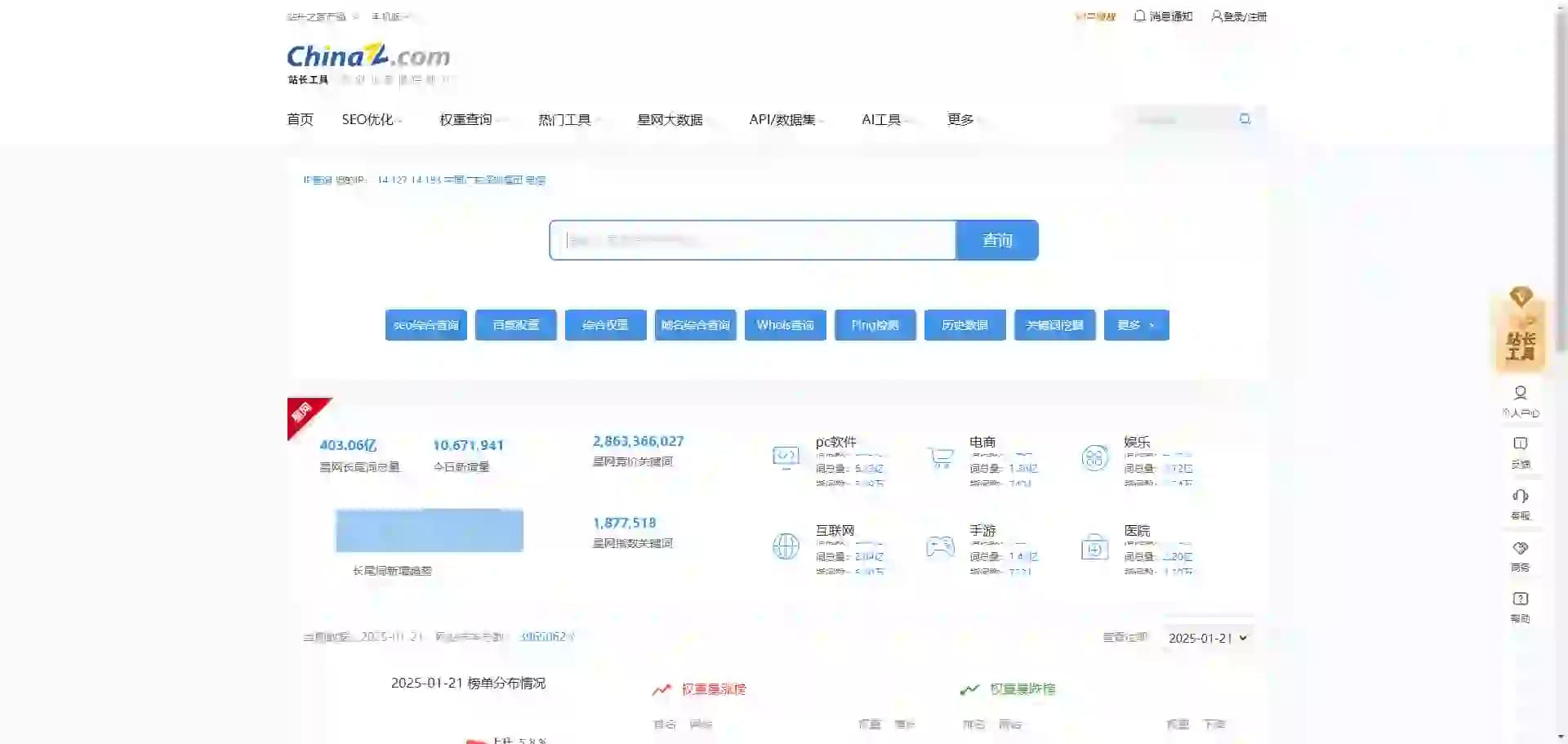Click the ChinaZ.com logo
The width and height of the screenshot is (1568, 744).
pos(368,56)
